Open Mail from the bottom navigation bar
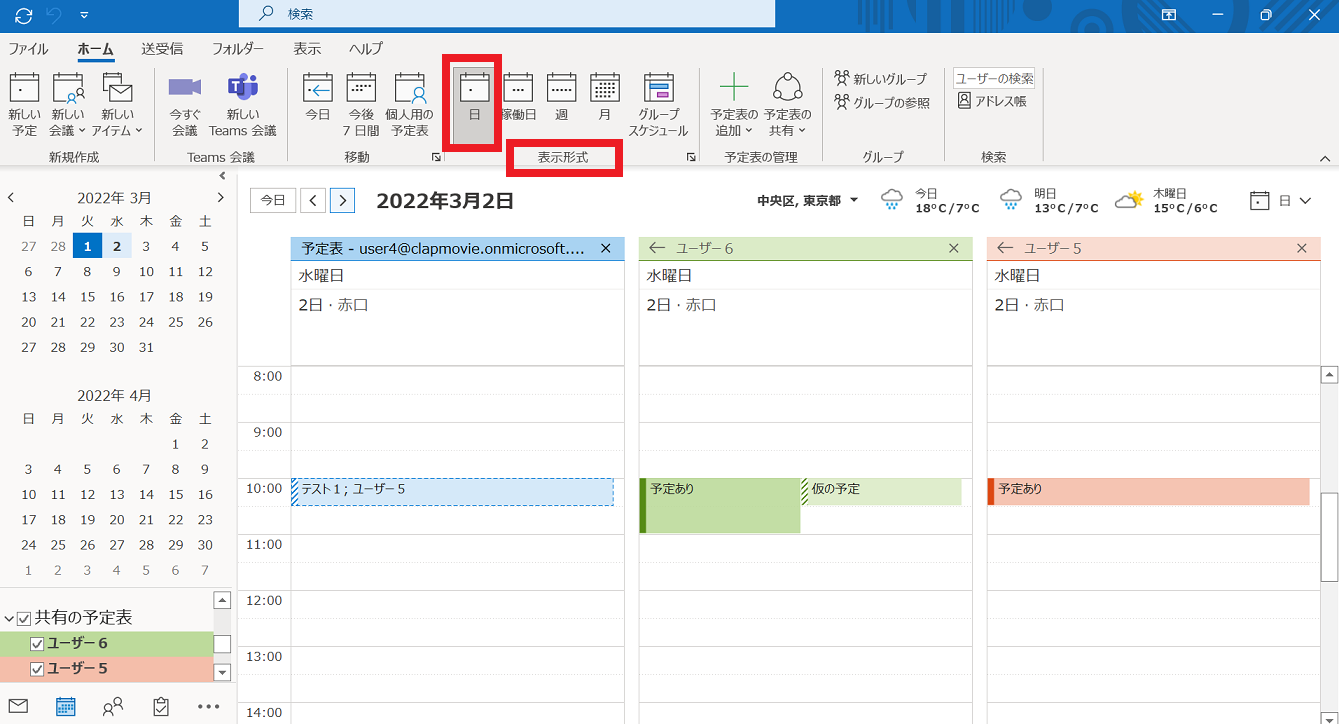Screen dimensions: 1339x724 pyautogui.click(x=18, y=706)
